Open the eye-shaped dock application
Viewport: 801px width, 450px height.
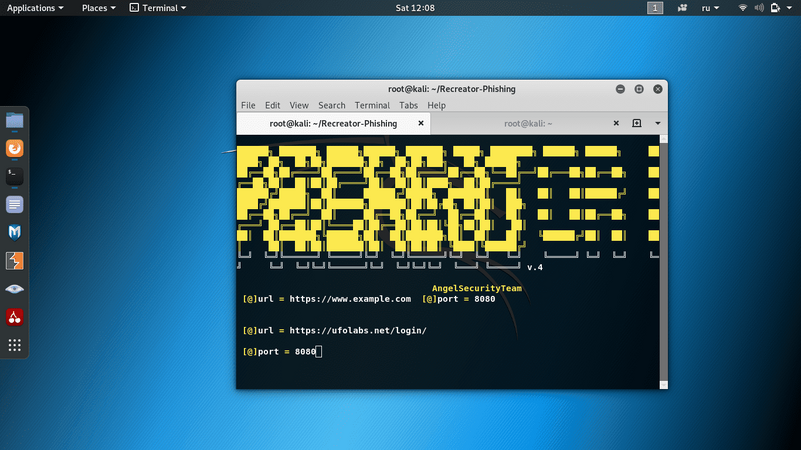tap(14, 289)
